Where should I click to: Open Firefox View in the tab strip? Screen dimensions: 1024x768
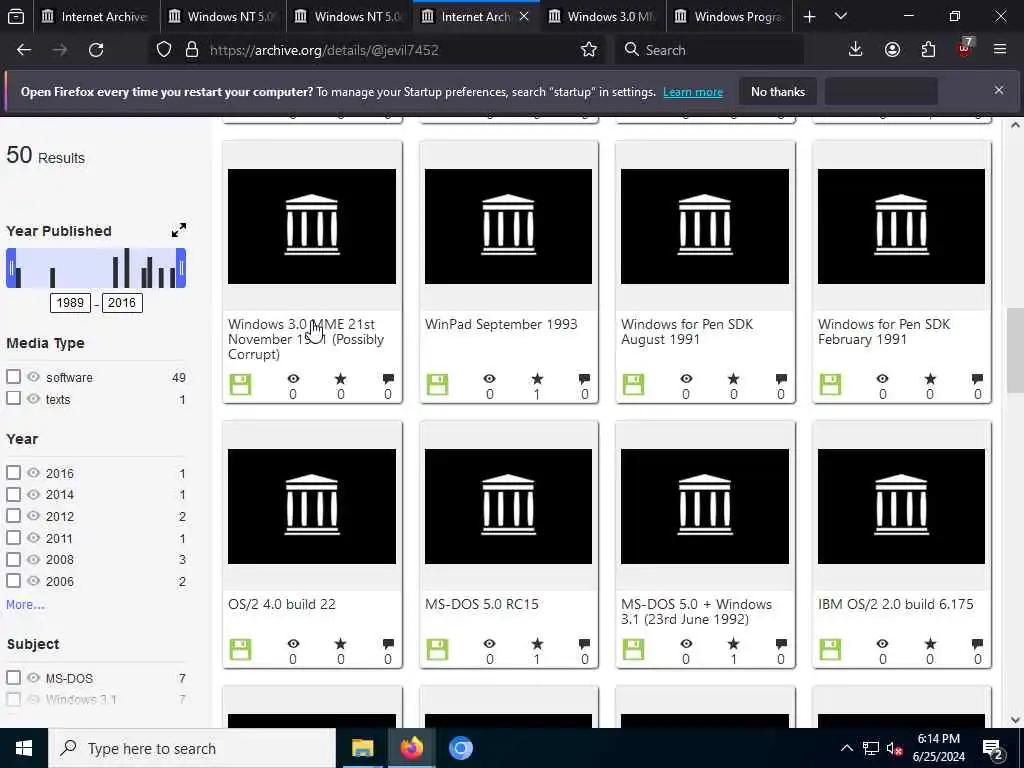click(x=16, y=16)
